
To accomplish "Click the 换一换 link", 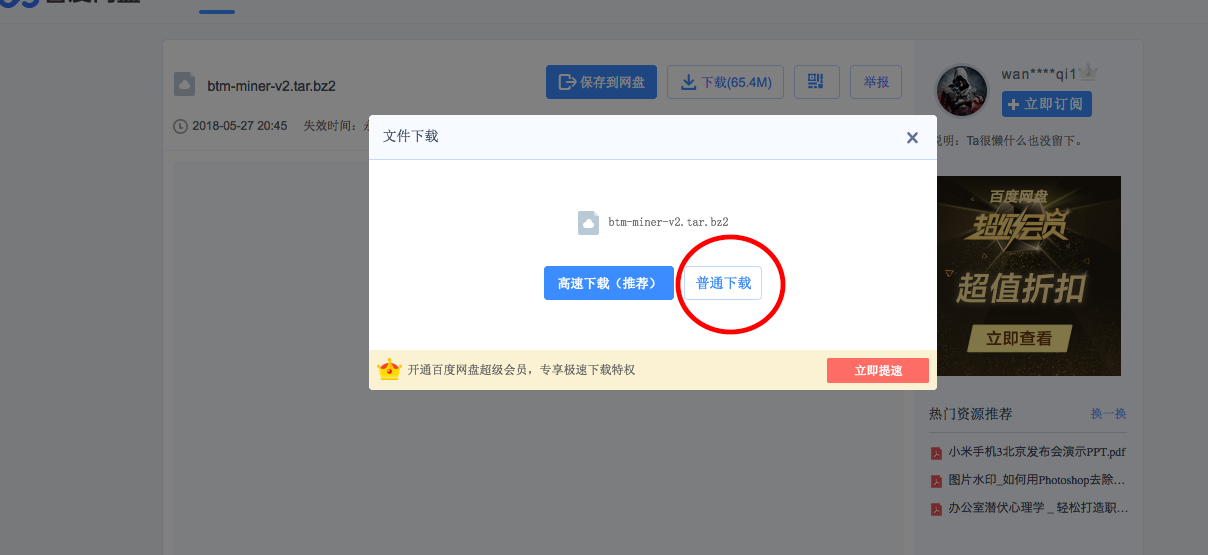I will [1108, 414].
